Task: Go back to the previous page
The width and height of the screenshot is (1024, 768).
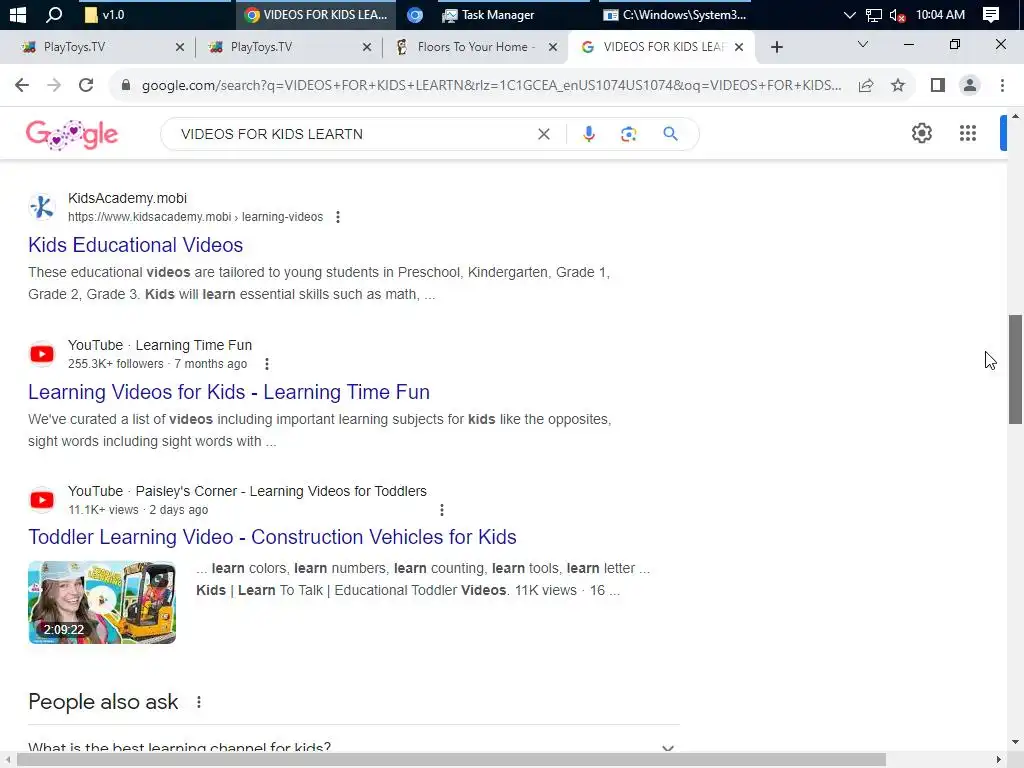Action: coord(22,85)
